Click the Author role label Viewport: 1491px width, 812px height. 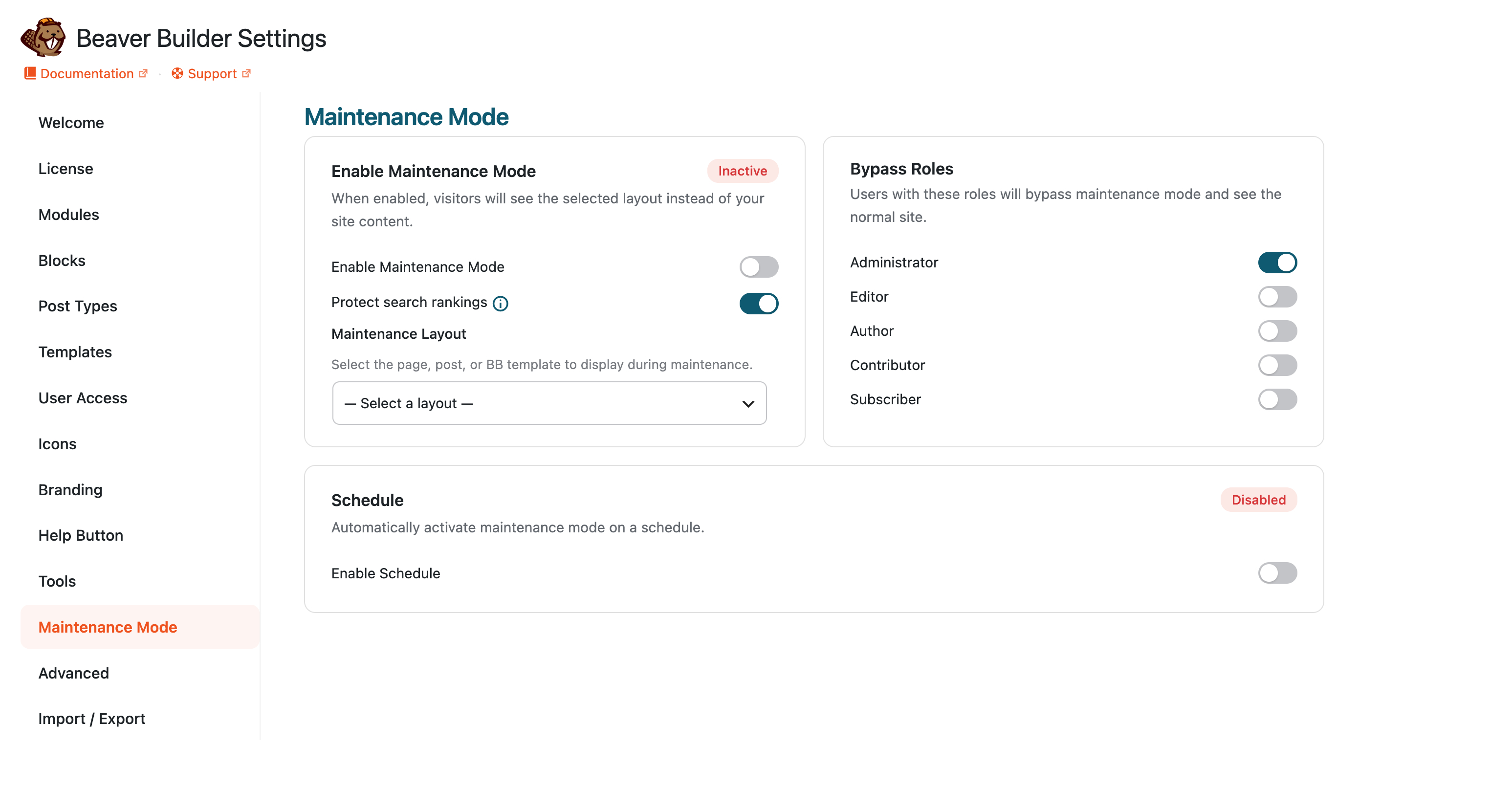tap(872, 331)
